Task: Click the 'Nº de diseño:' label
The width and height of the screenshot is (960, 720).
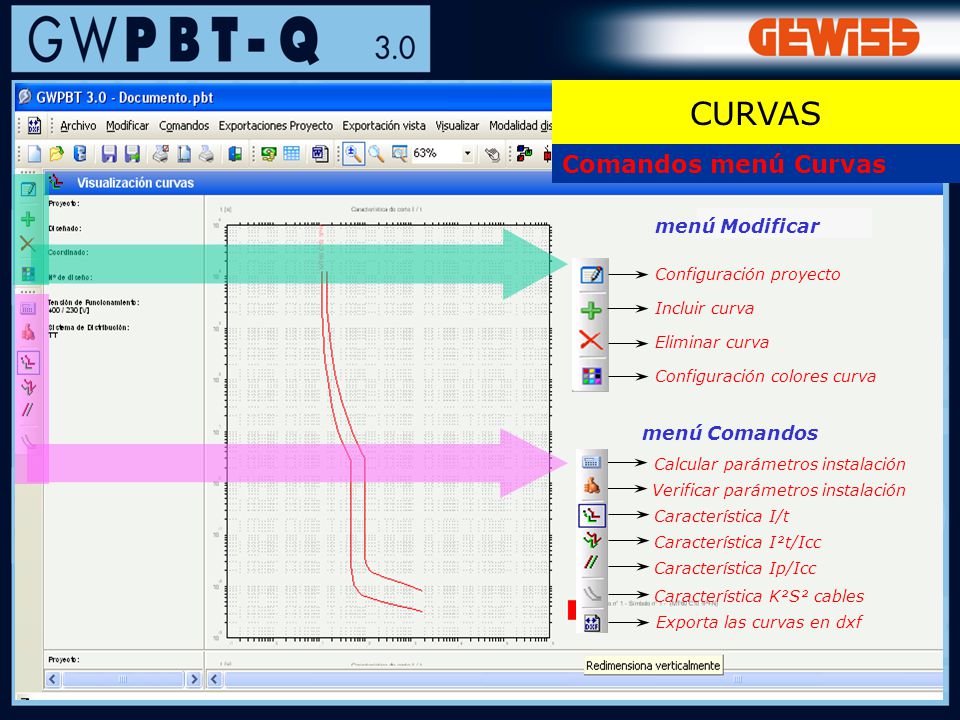Action: pos(70,277)
